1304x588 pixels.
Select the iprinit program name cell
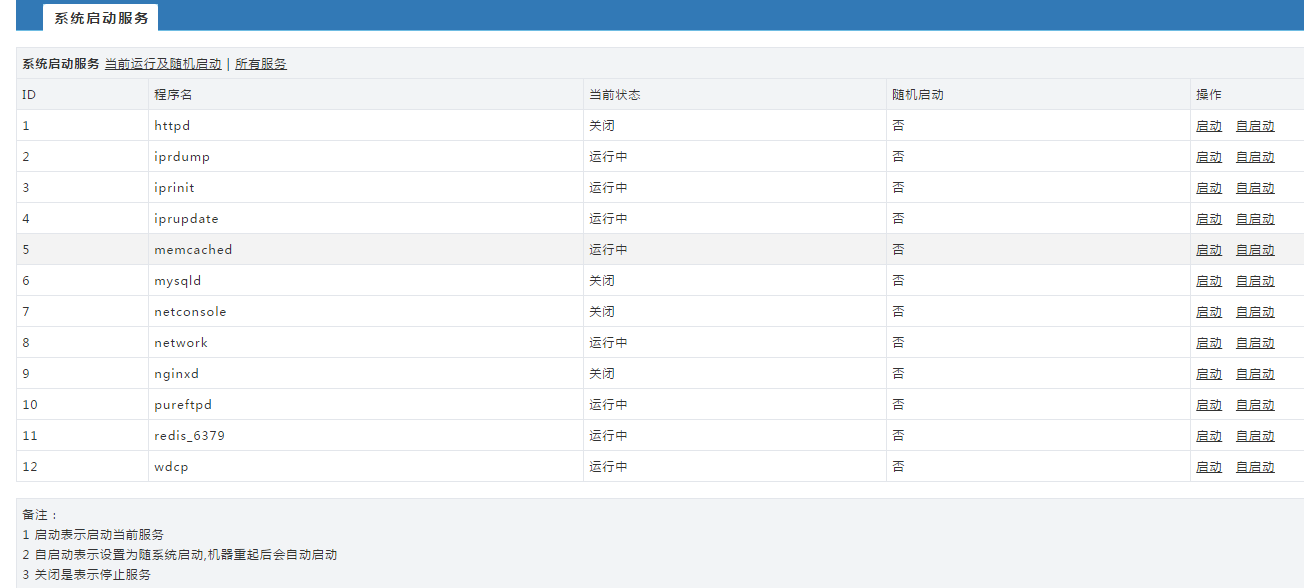[x=366, y=188]
